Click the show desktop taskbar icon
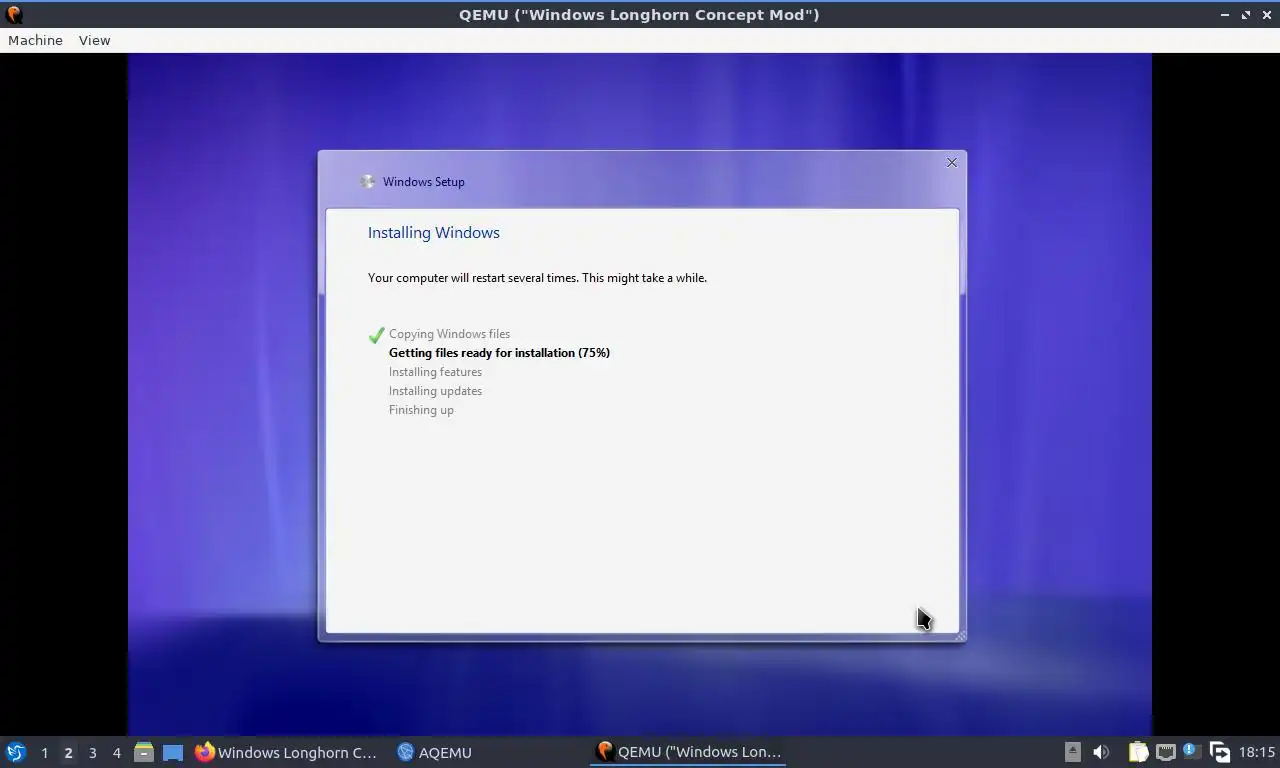Screen dimensions: 1280x768 (x=173, y=752)
